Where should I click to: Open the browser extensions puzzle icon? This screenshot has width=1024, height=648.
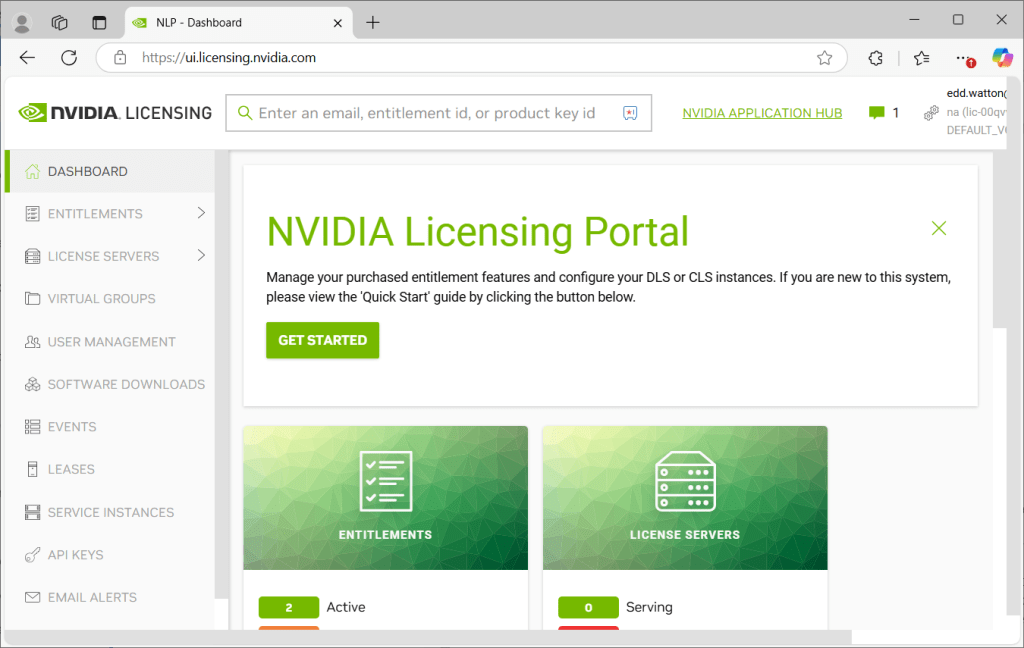point(876,58)
